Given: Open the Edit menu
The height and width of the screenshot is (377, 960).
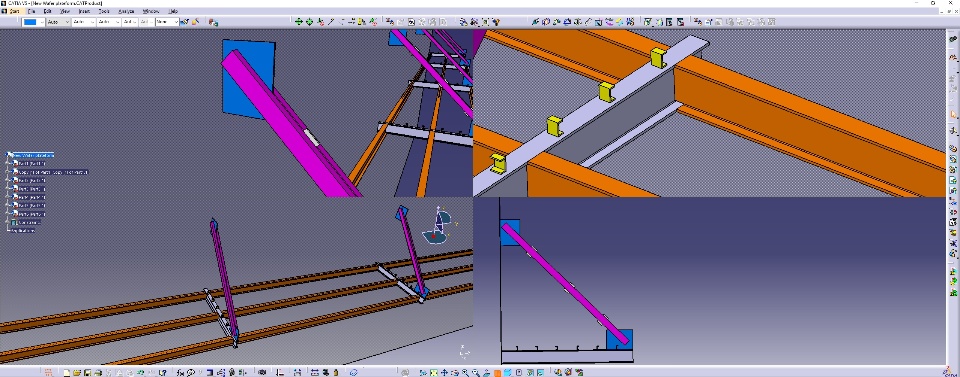Looking at the screenshot, I should click(x=47, y=11).
